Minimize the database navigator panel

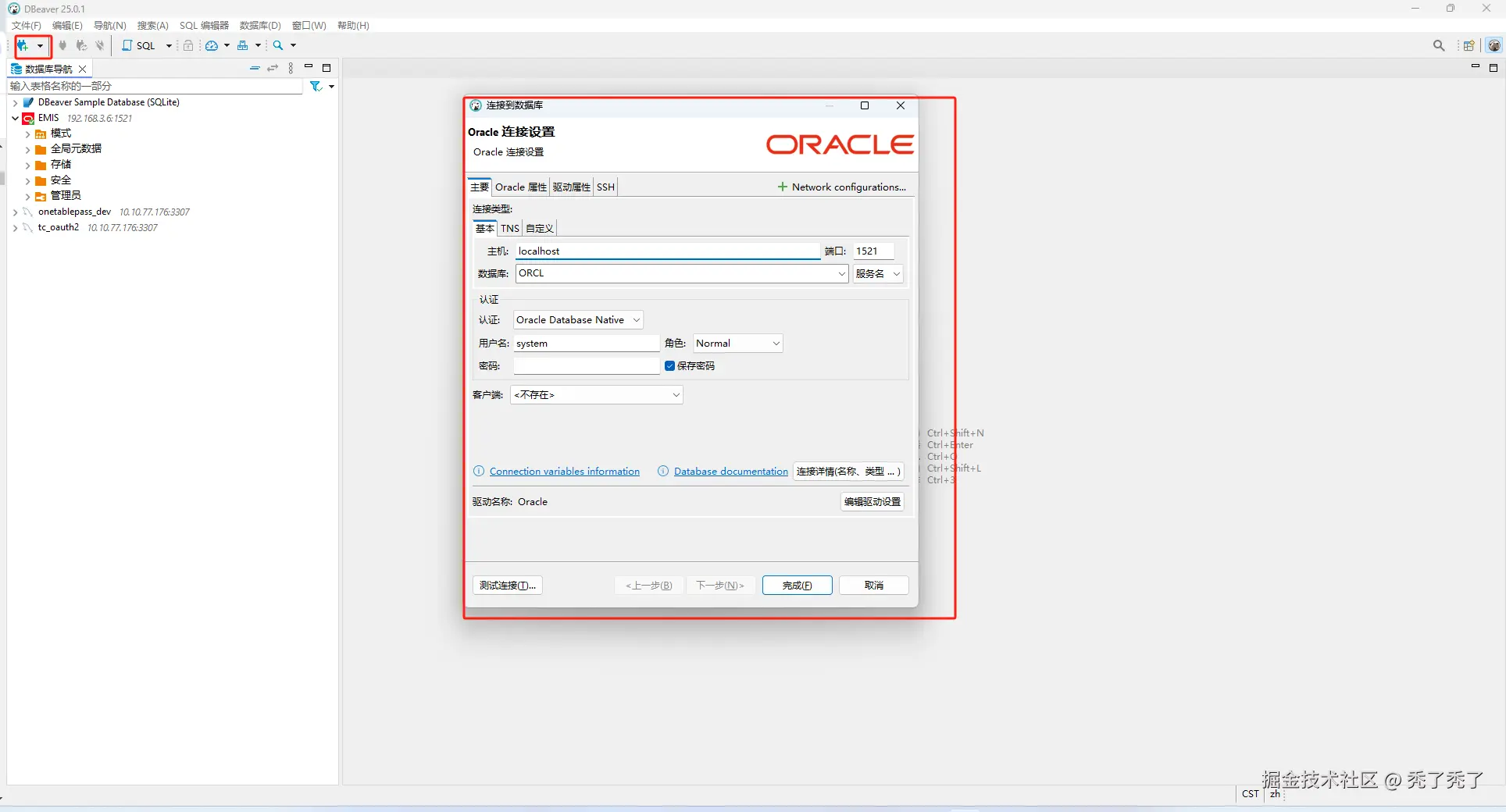(x=309, y=67)
